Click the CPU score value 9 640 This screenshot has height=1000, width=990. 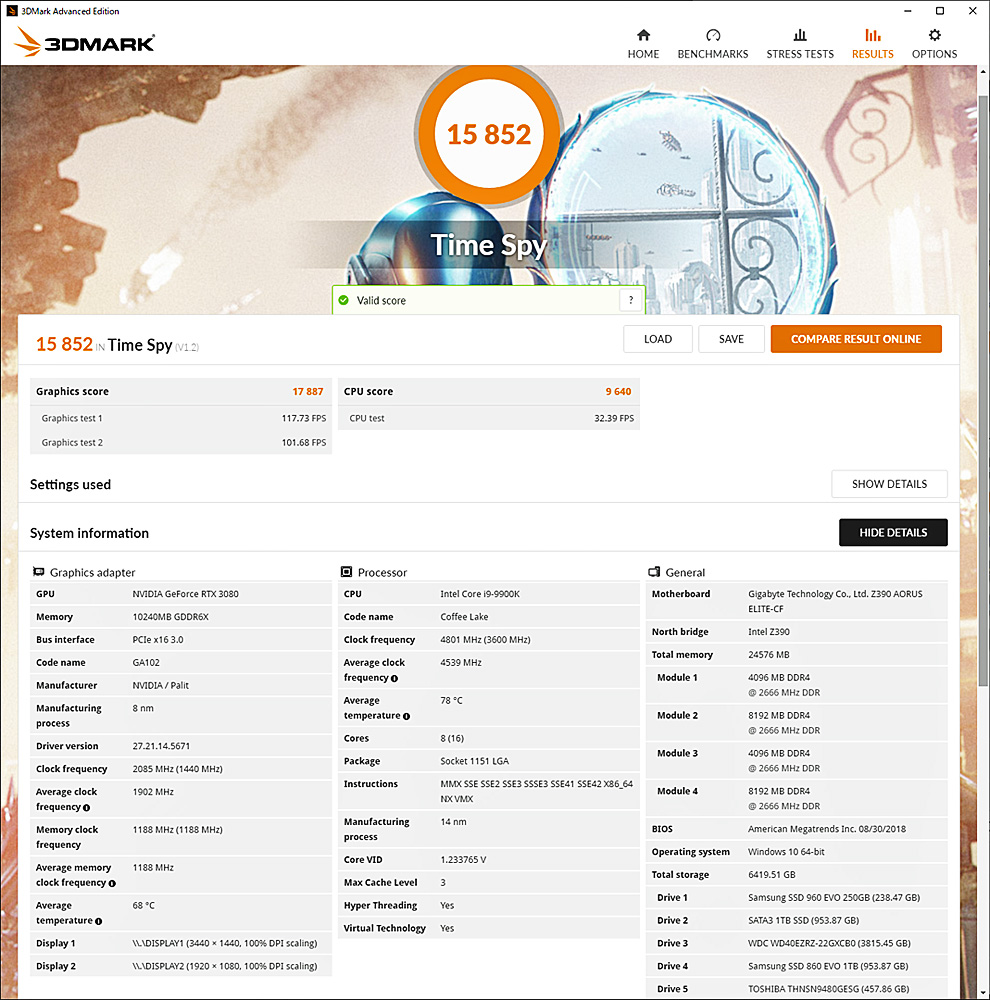[x=618, y=392]
